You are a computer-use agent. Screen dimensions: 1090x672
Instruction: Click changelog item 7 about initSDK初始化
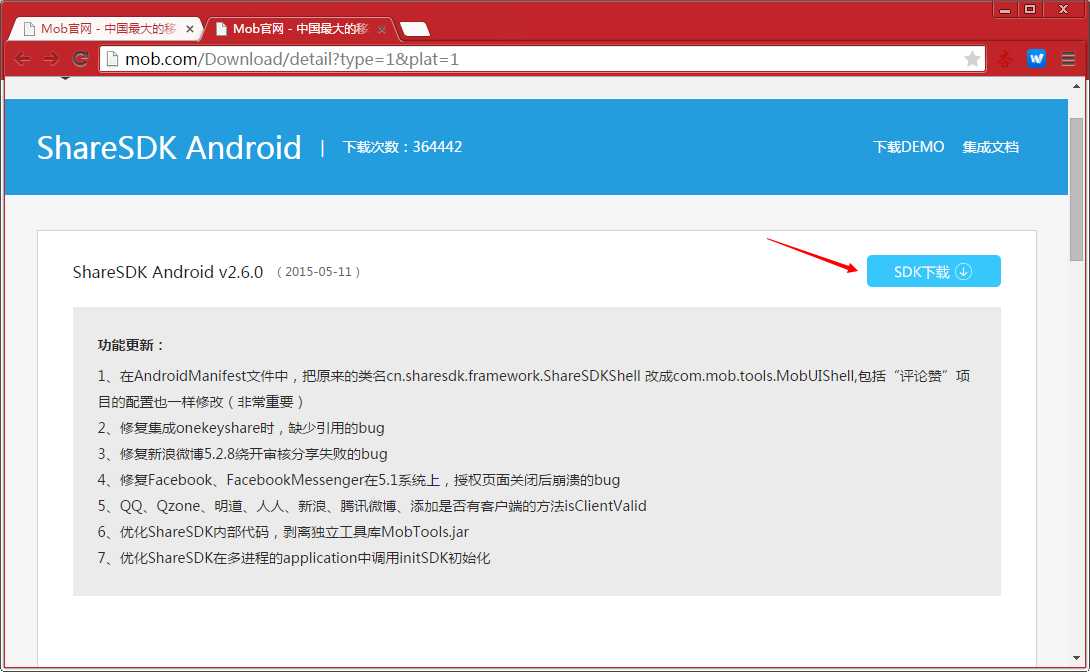(x=294, y=558)
